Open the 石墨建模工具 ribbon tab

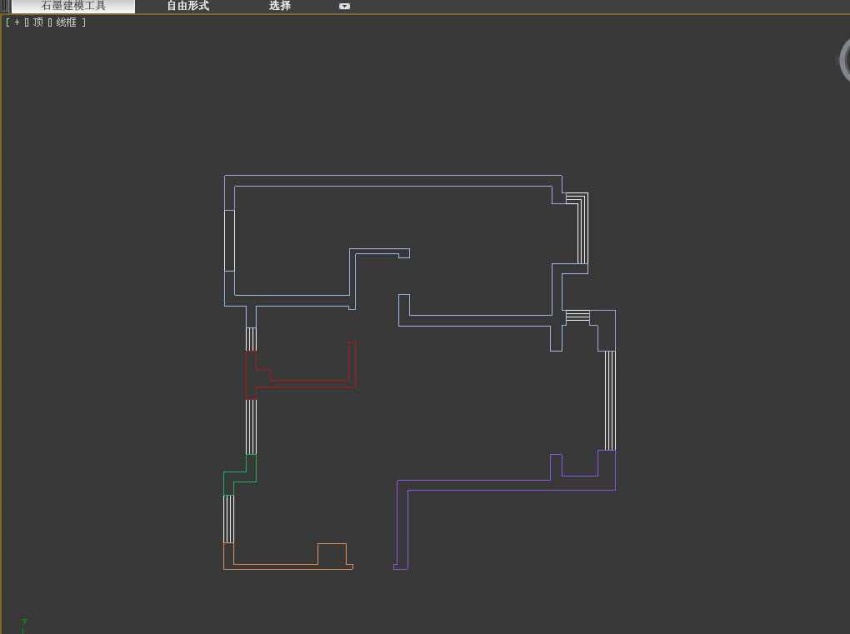[73, 6]
